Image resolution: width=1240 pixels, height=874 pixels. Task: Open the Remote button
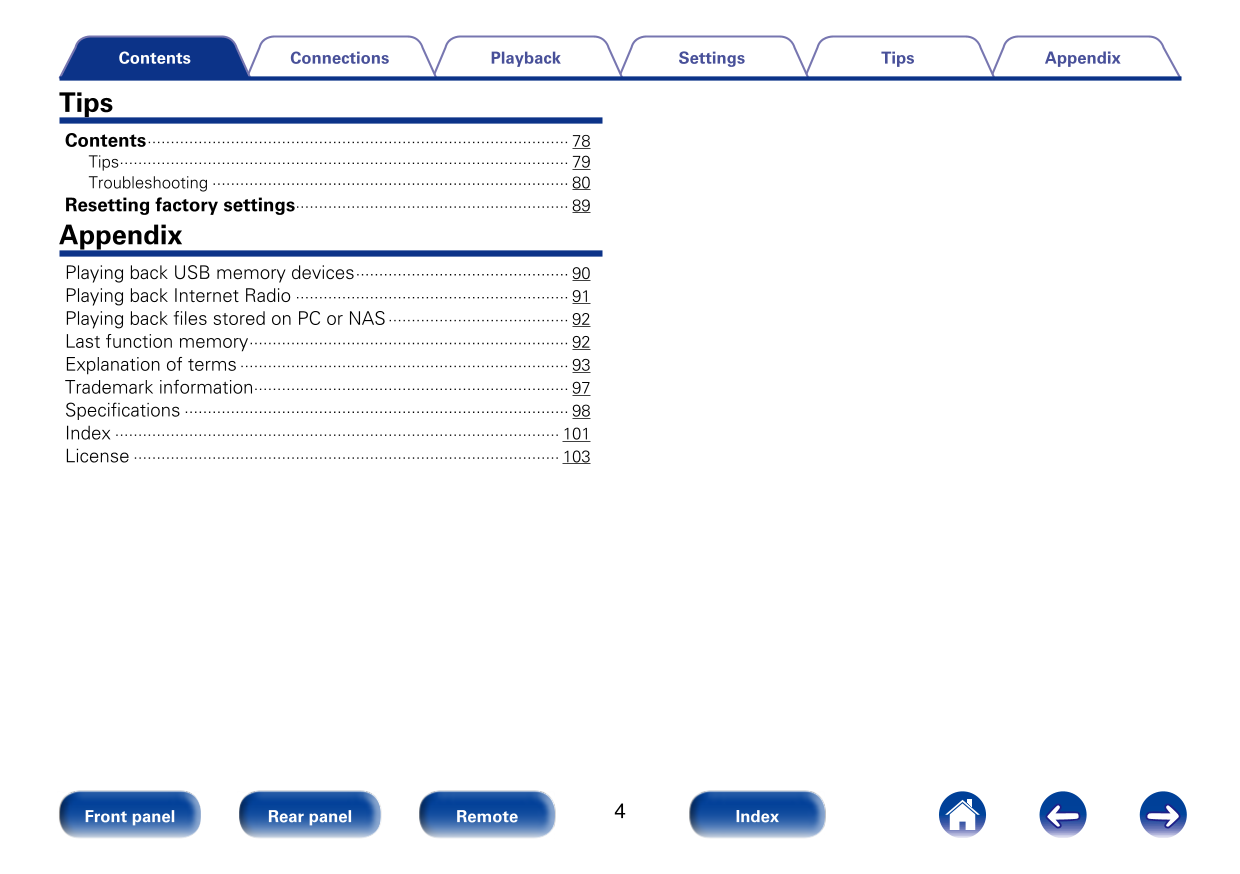487,815
